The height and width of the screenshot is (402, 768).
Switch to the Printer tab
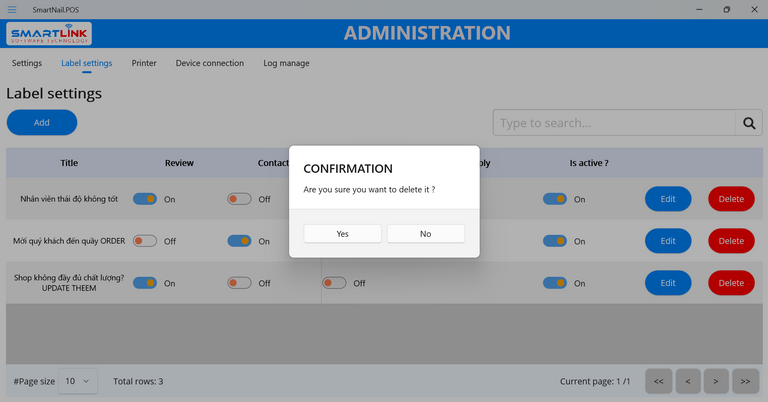(144, 63)
